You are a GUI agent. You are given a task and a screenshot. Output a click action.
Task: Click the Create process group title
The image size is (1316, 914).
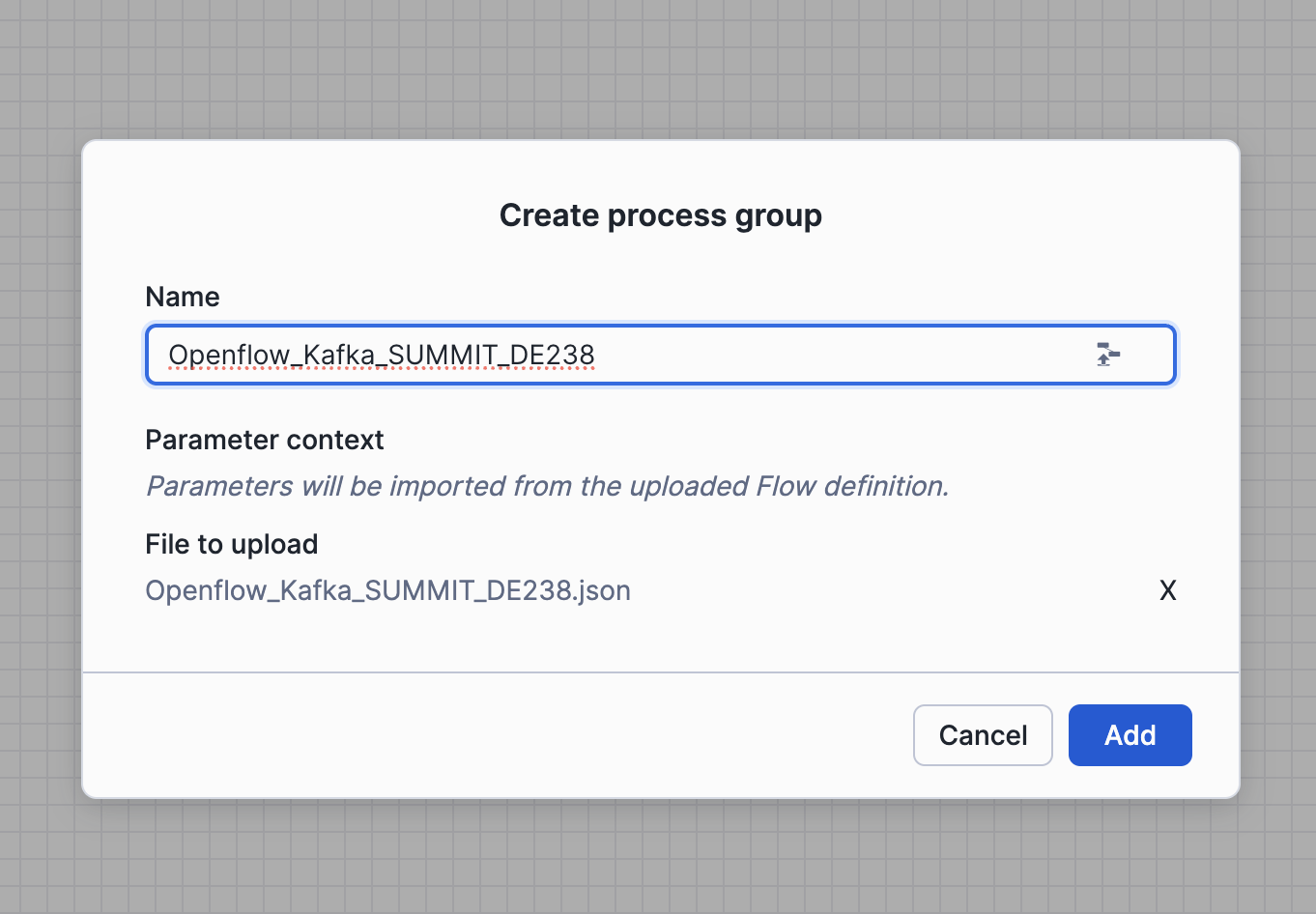pyautogui.click(x=661, y=215)
